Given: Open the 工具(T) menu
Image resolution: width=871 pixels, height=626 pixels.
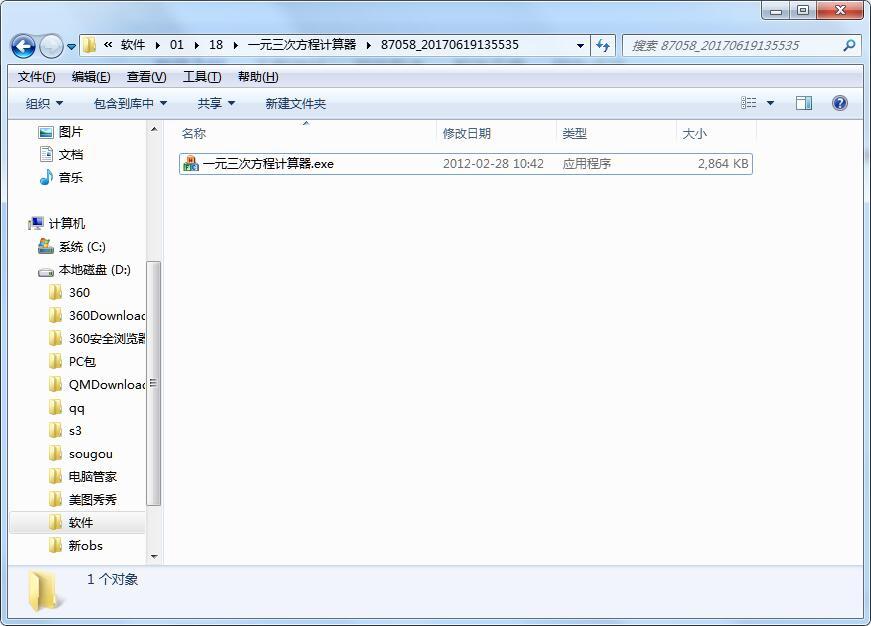Looking at the screenshot, I should [x=202, y=77].
